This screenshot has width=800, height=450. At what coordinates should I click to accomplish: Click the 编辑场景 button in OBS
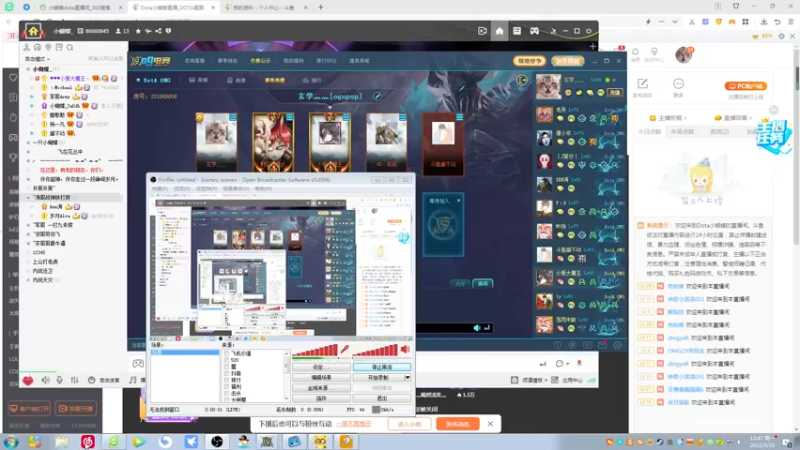pyautogui.click(x=321, y=378)
